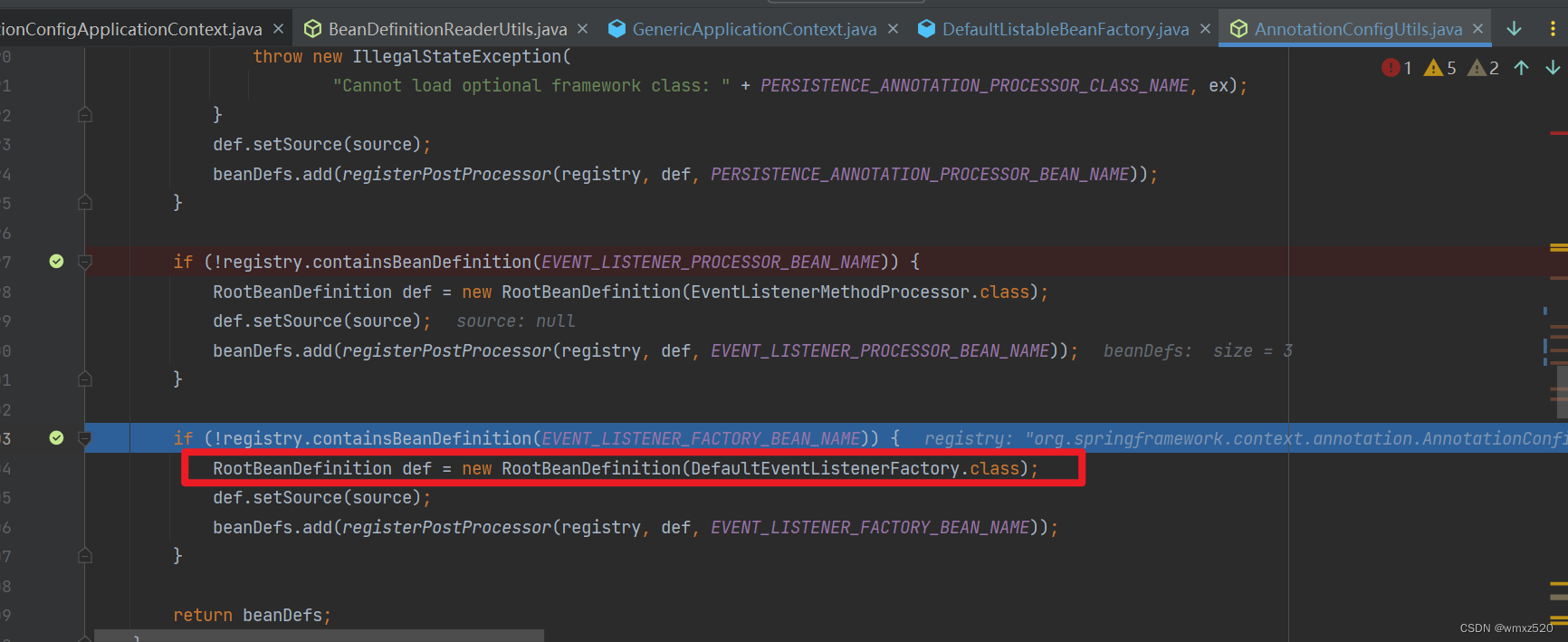
Task: Fold marker after PERSISTENCE beanDefs.add line
Action: (85, 203)
